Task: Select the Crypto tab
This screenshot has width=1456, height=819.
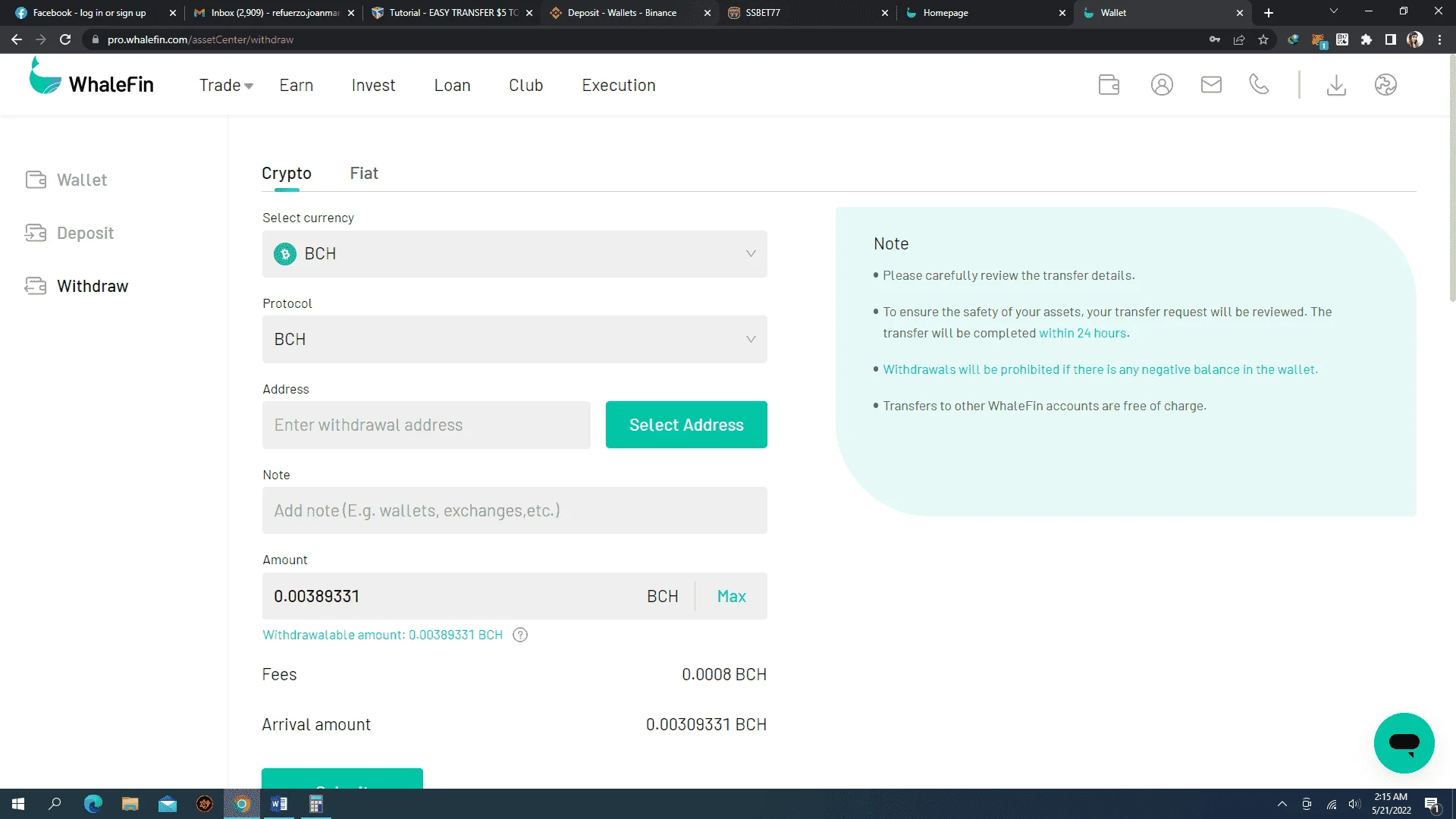Action: point(287,174)
